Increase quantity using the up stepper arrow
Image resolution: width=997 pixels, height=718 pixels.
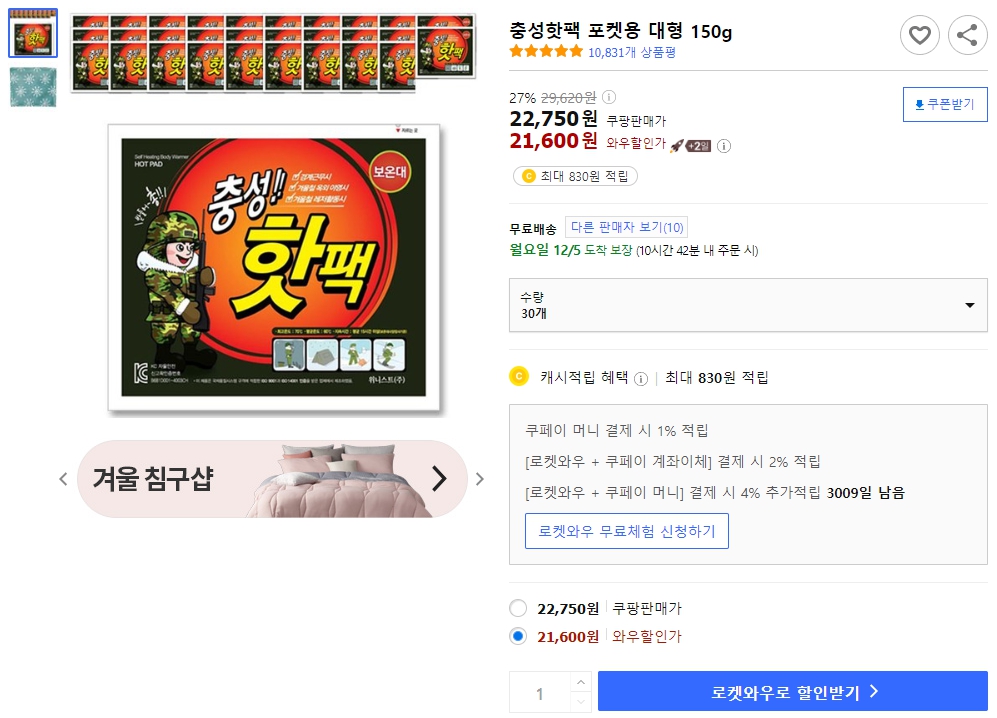pos(580,683)
